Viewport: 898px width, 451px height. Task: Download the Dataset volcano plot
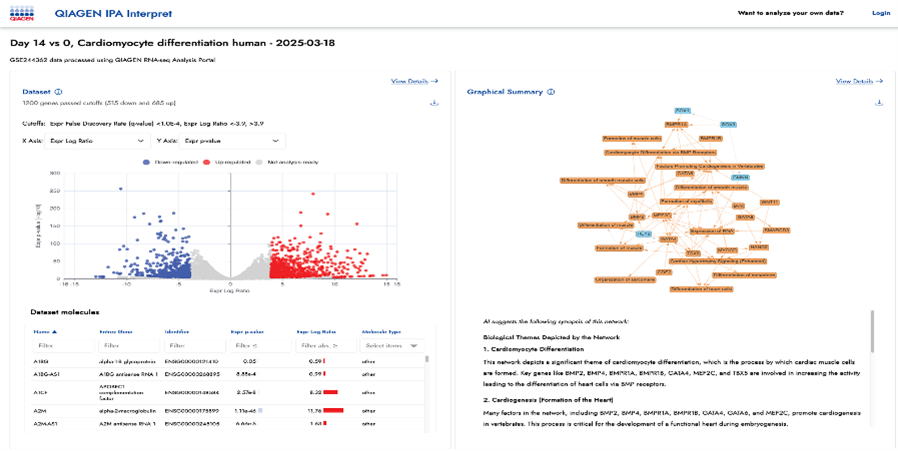(434, 103)
